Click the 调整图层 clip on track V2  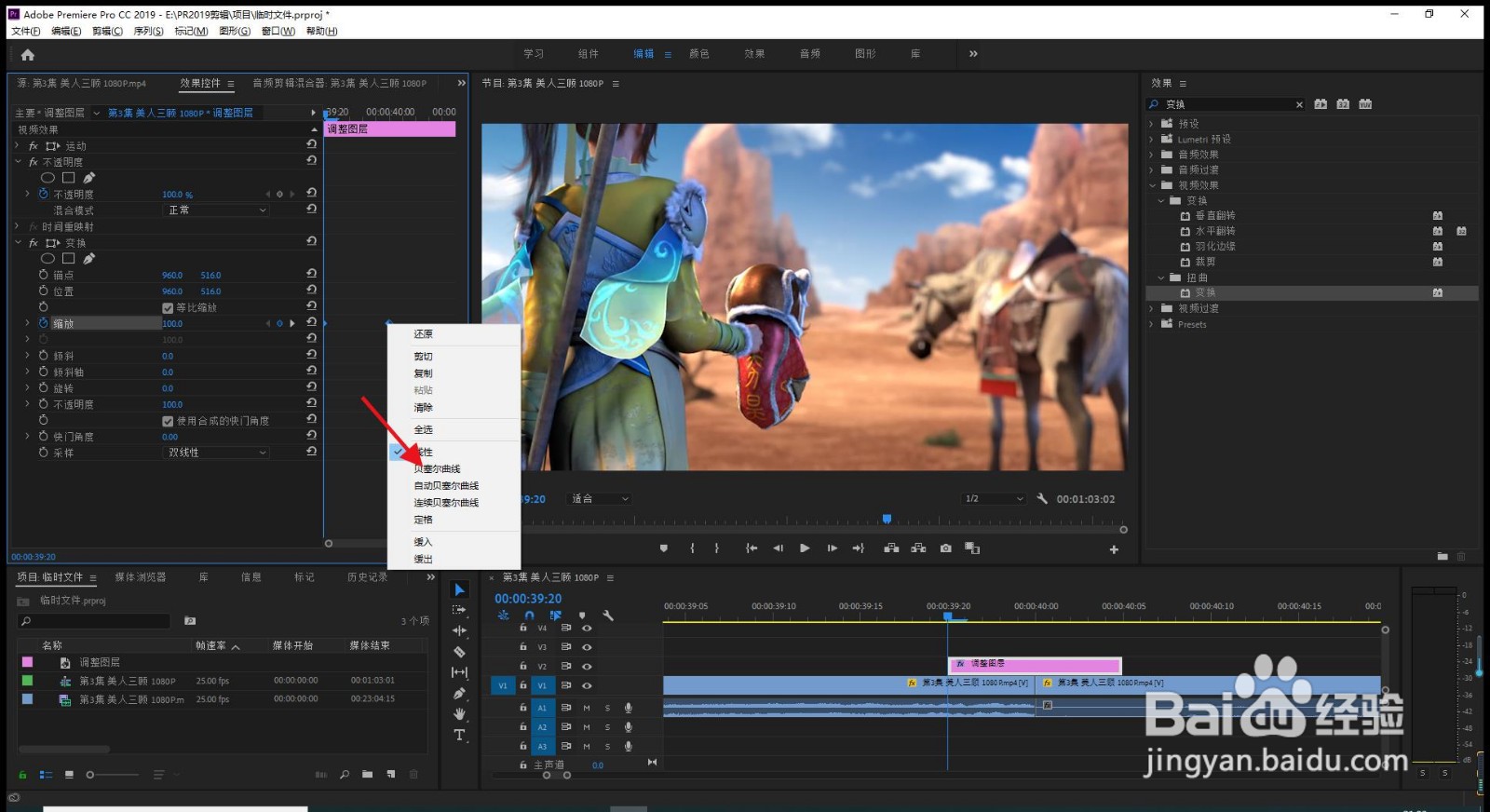tap(1035, 665)
